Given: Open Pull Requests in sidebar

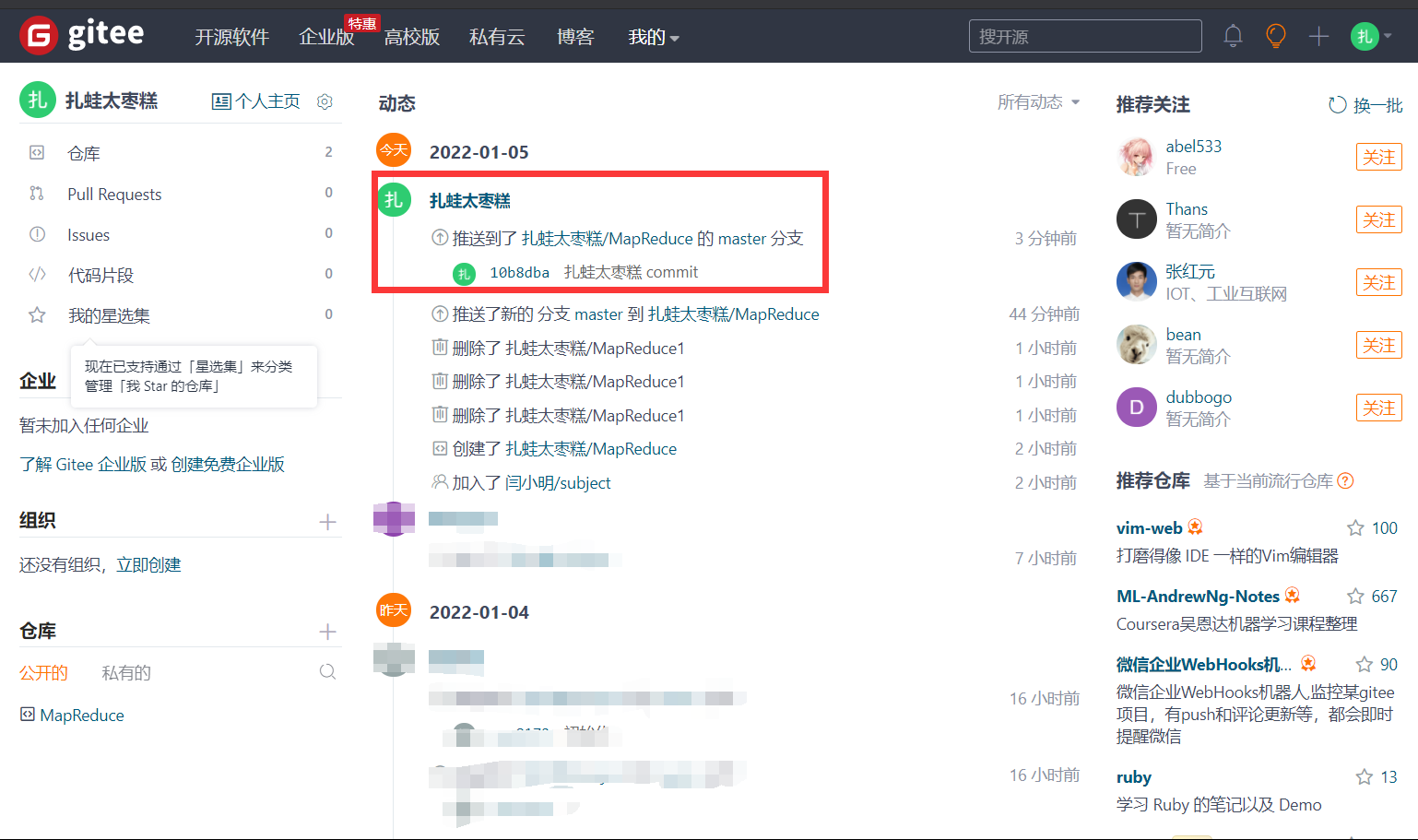Looking at the screenshot, I should (114, 194).
